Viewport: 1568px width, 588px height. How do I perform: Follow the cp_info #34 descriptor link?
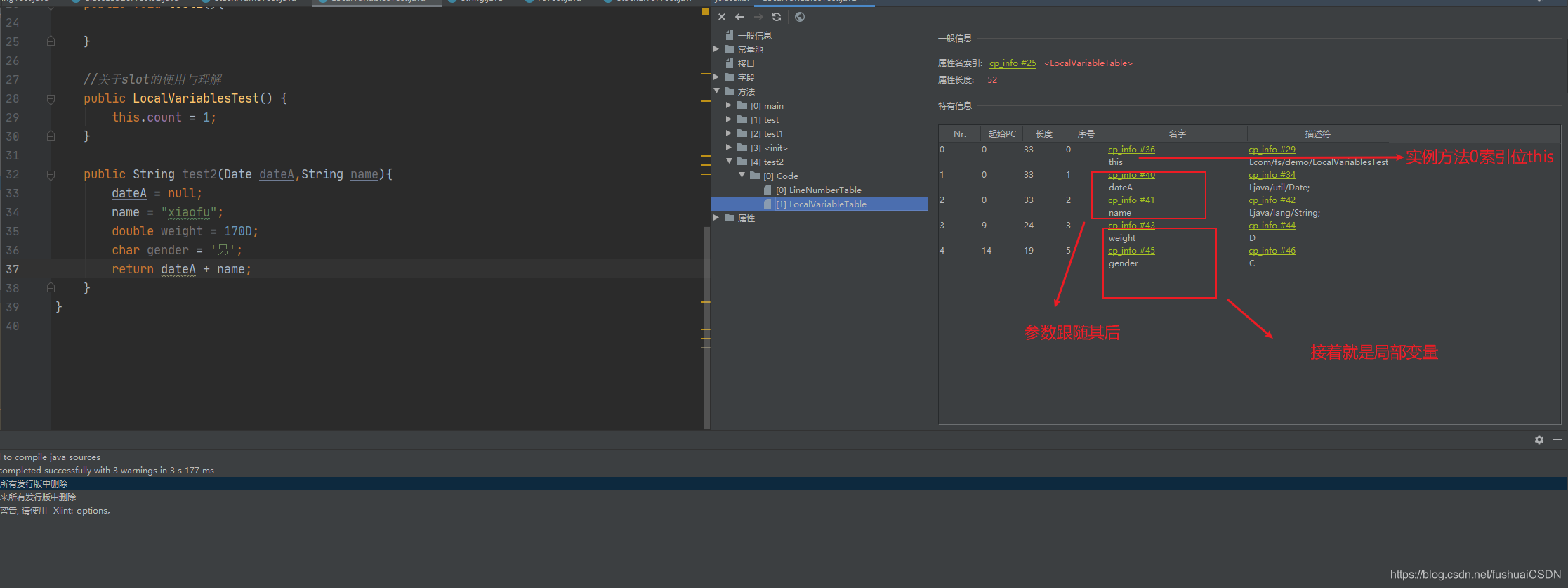[x=1272, y=175]
